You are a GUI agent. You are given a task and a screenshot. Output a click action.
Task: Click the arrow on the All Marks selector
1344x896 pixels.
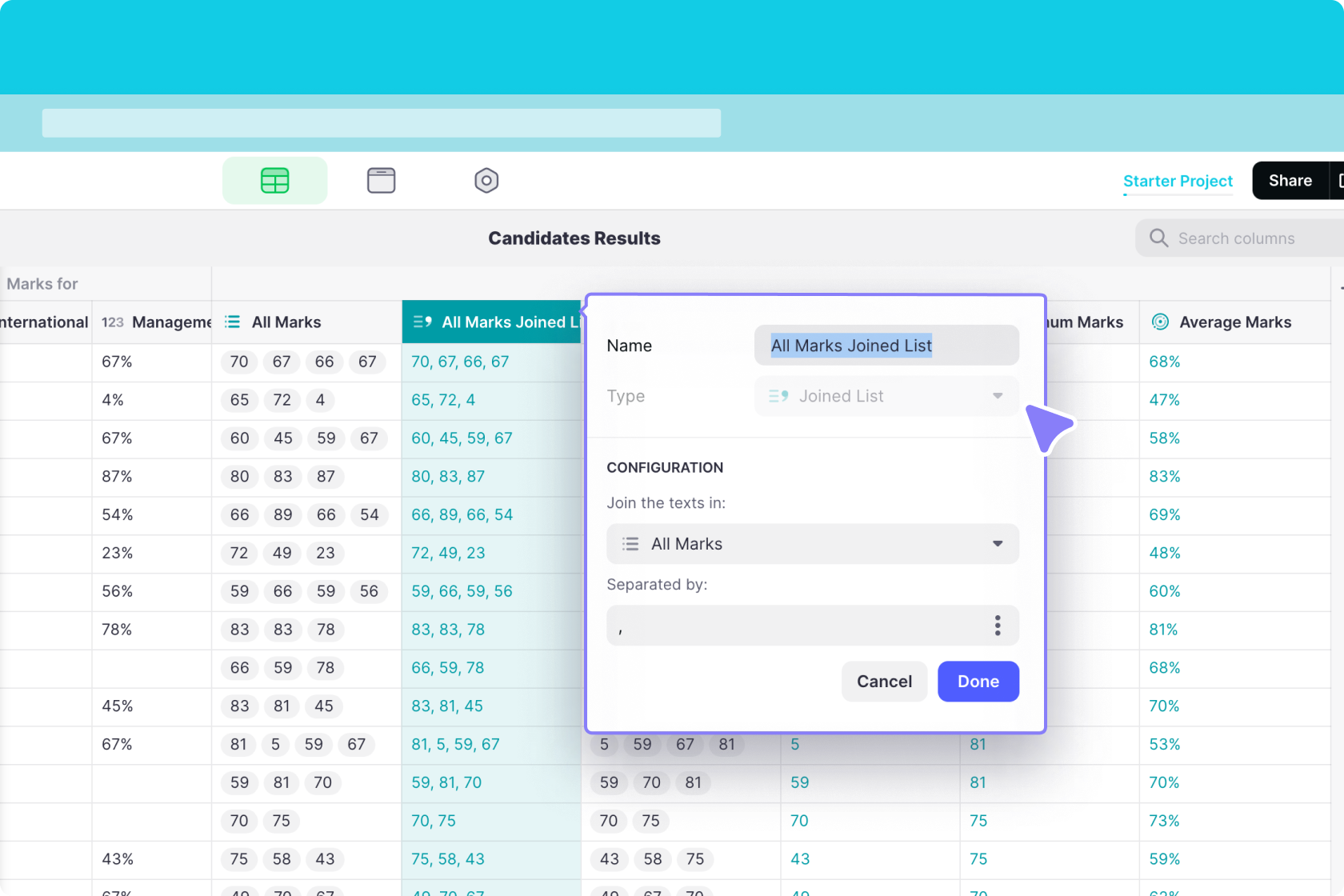(998, 544)
